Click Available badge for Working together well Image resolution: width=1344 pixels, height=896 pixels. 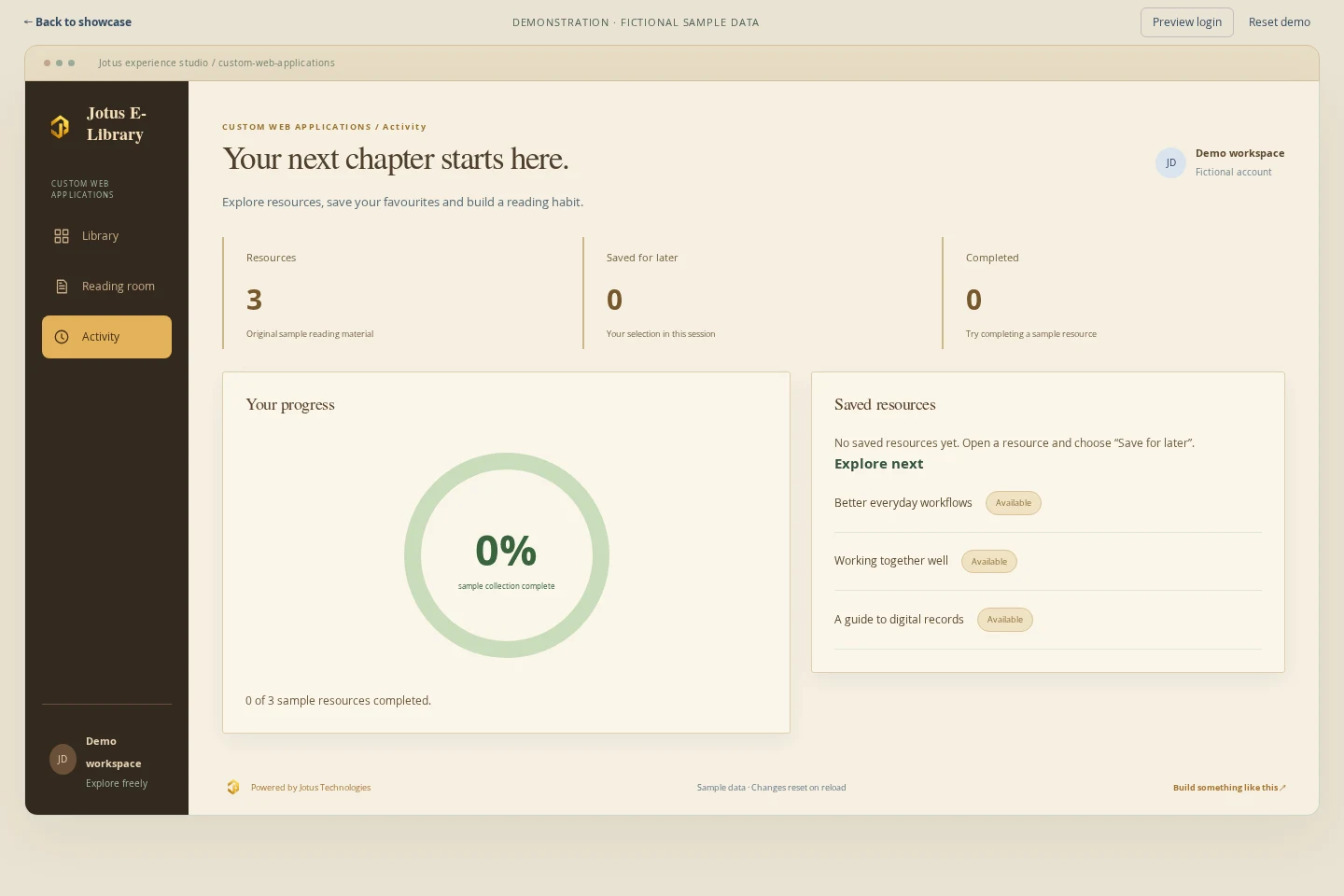click(x=989, y=562)
